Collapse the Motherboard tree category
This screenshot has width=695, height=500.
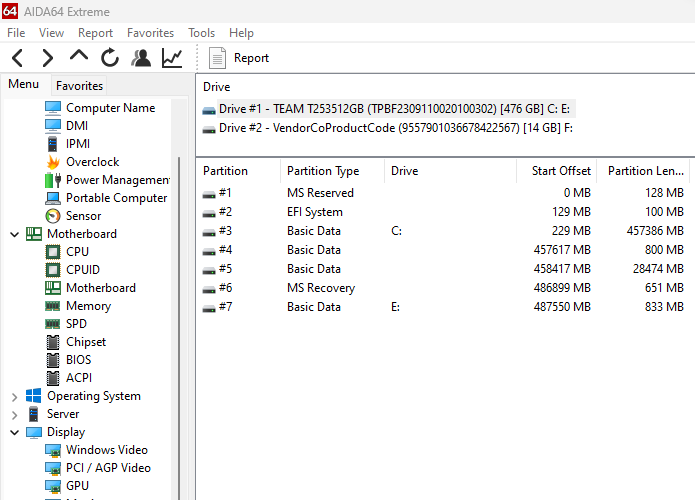15,234
